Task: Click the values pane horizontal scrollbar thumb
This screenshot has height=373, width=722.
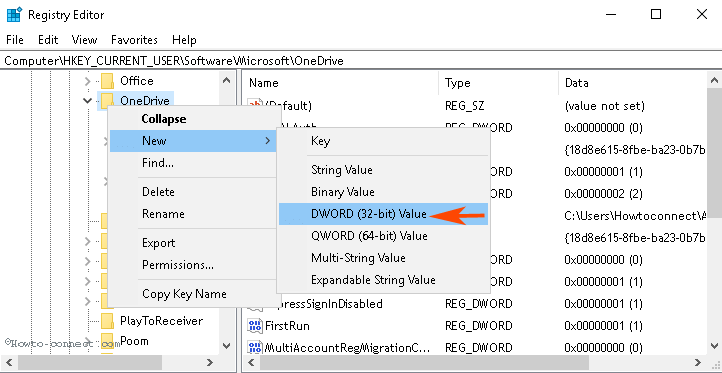Action: (424, 362)
